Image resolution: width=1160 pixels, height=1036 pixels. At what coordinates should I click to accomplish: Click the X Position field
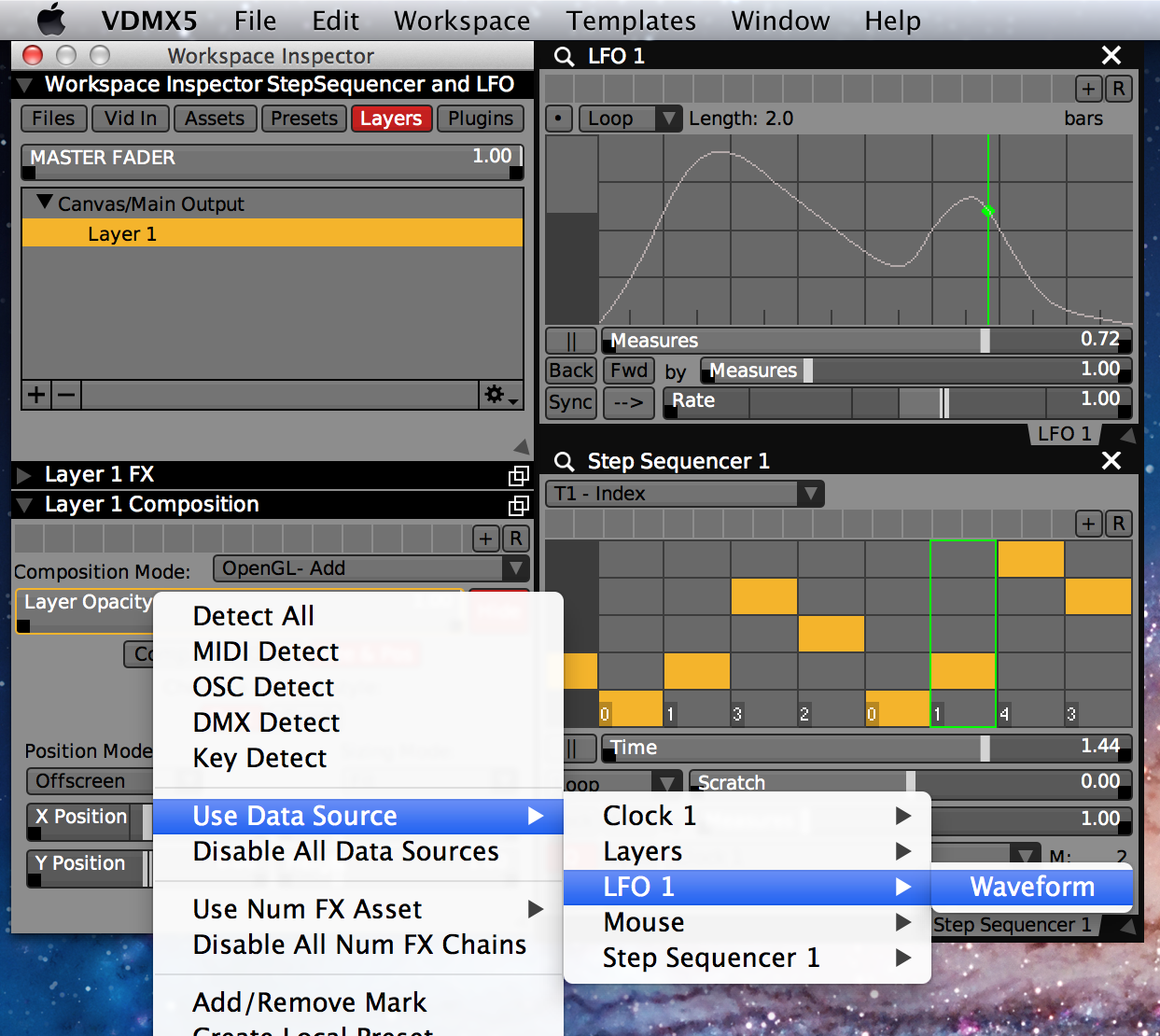click(89, 820)
